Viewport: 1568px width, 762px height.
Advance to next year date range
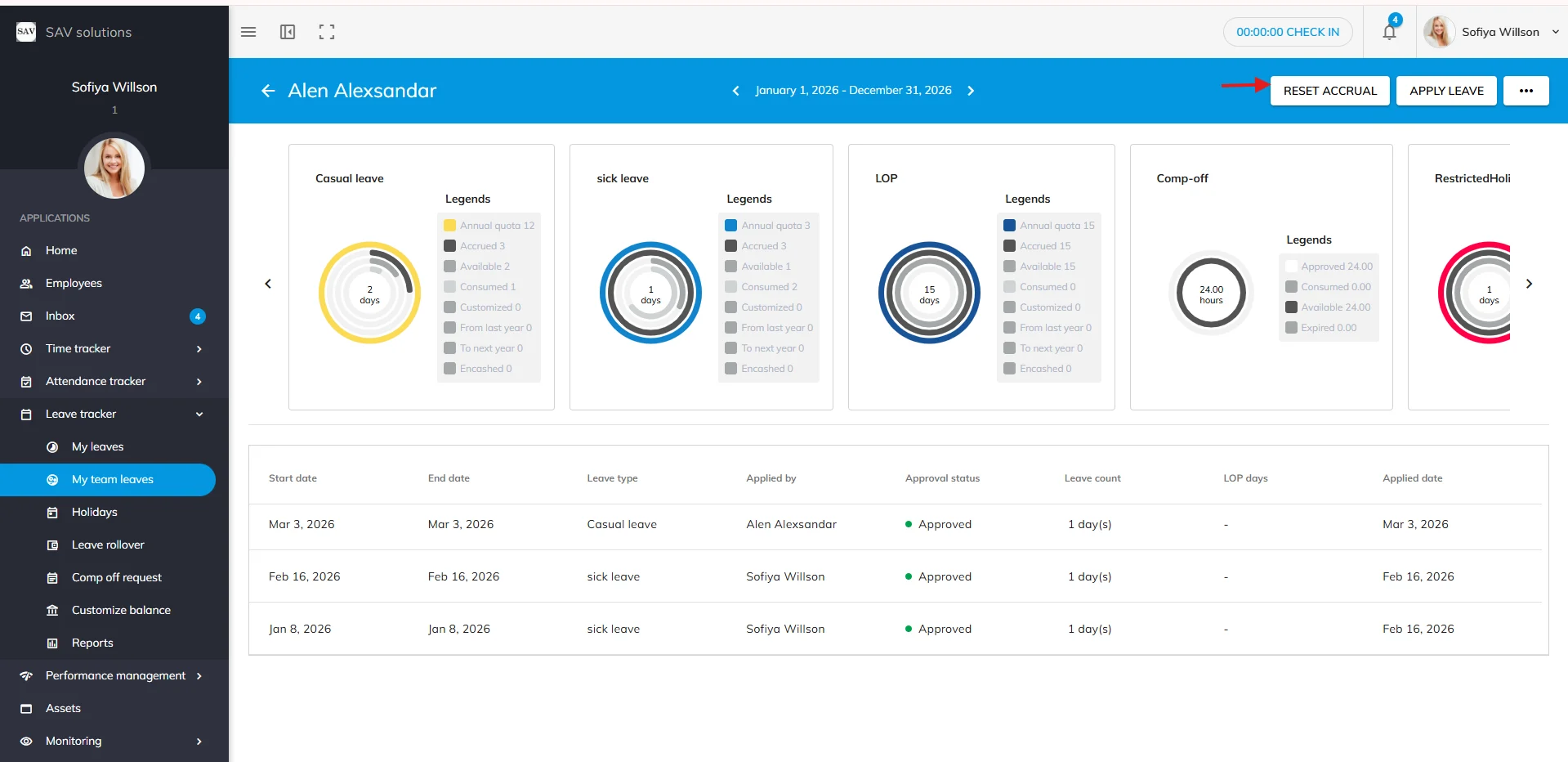pos(971,91)
